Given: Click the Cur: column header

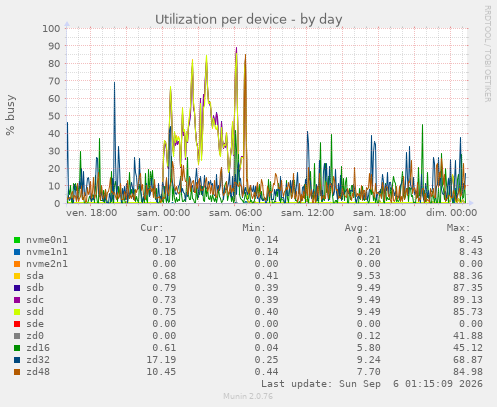Looking at the screenshot, I should click(x=152, y=228).
